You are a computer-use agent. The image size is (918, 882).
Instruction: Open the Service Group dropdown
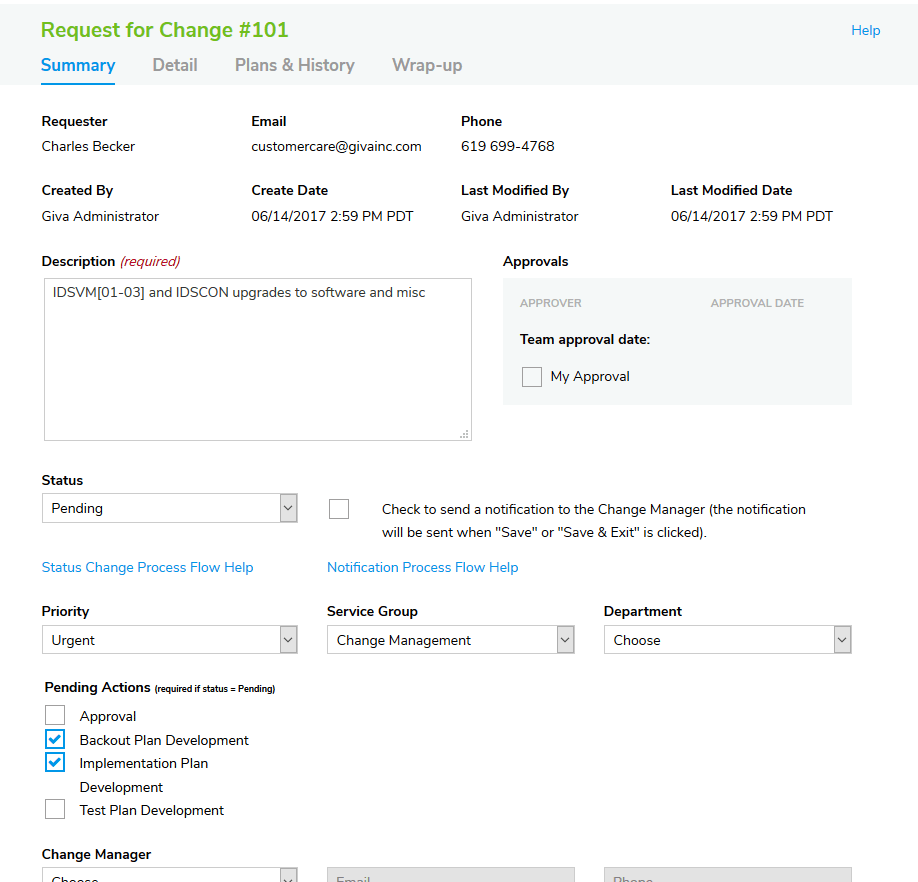[451, 640]
